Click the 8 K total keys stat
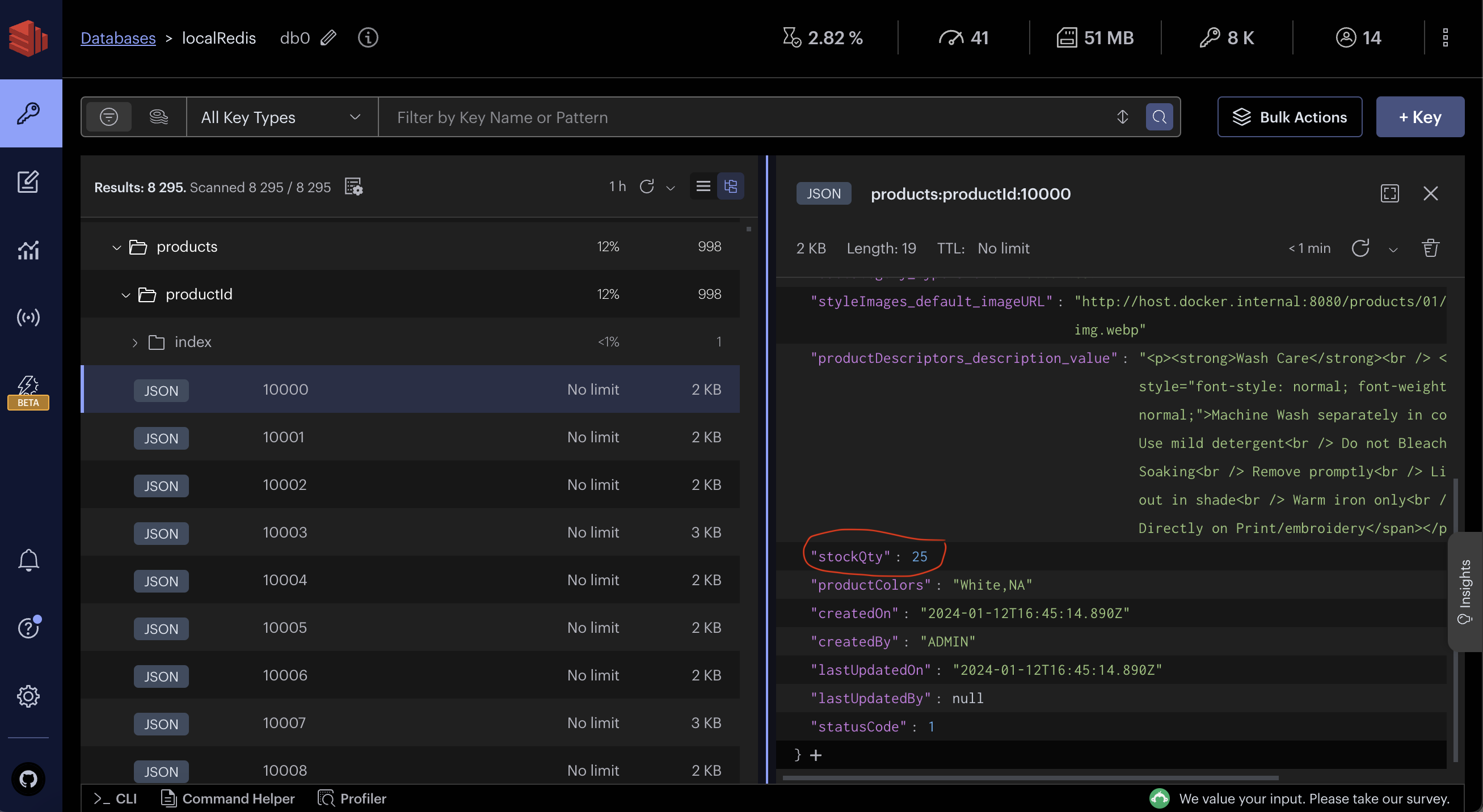This screenshot has width=1483, height=812. pos(1227,38)
